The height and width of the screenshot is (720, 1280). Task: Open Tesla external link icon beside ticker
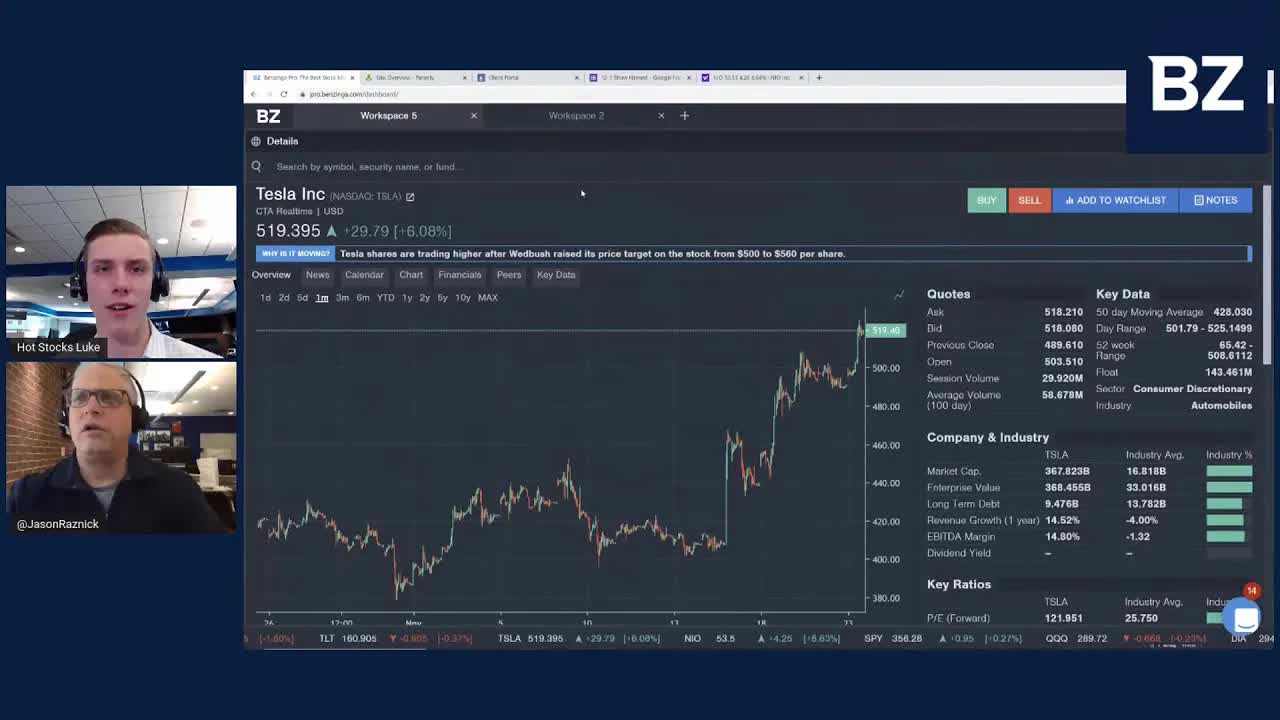point(410,197)
